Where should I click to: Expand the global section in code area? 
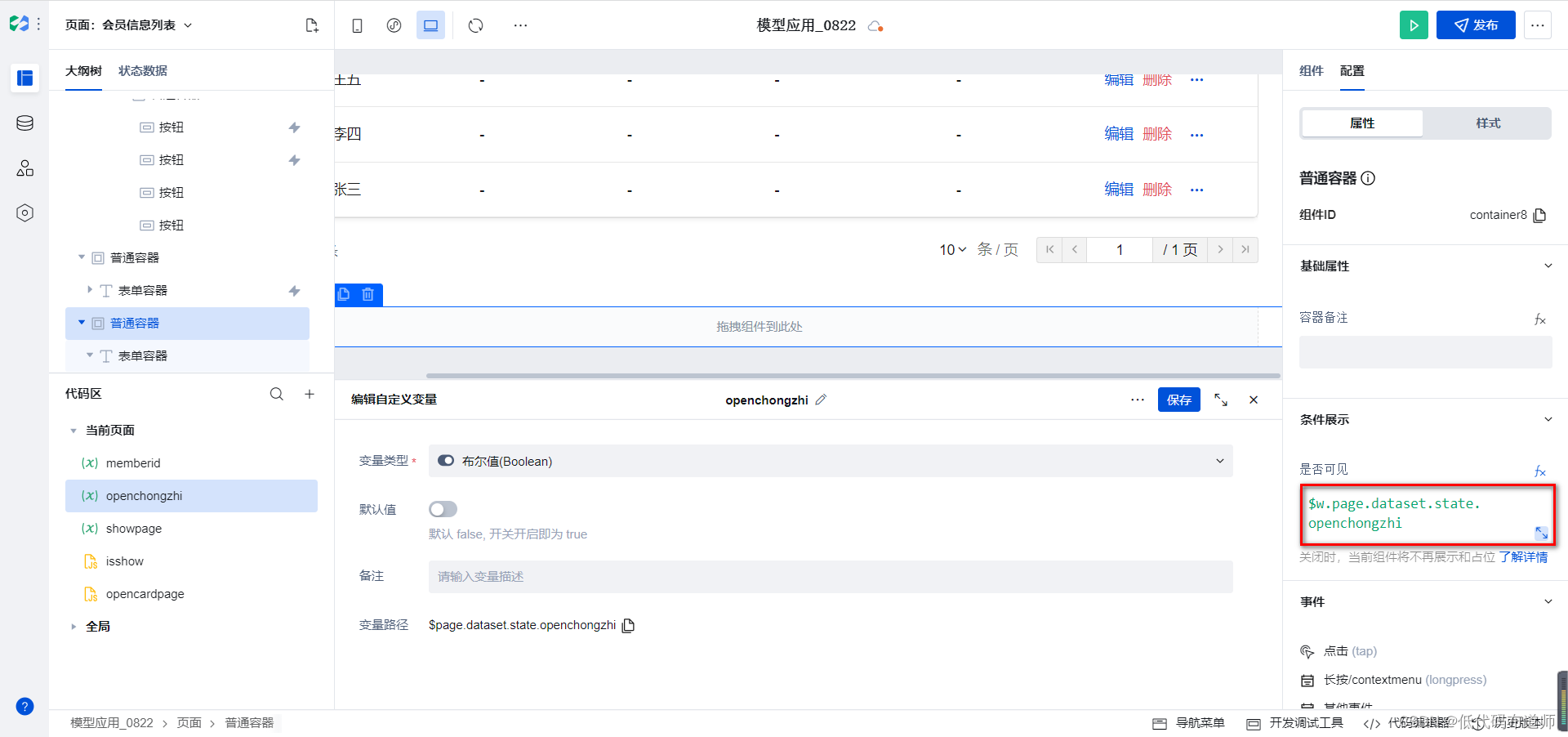(73, 627)
